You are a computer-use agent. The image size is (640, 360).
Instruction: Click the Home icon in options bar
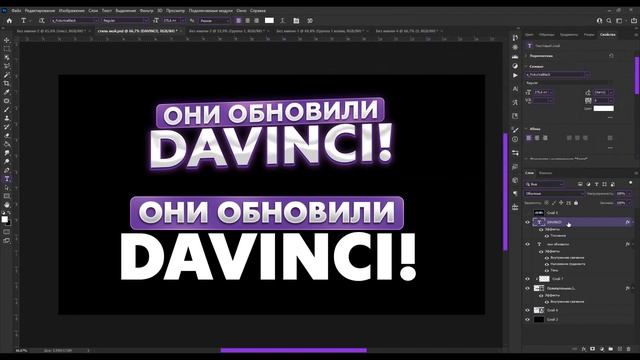pos(9,20)
